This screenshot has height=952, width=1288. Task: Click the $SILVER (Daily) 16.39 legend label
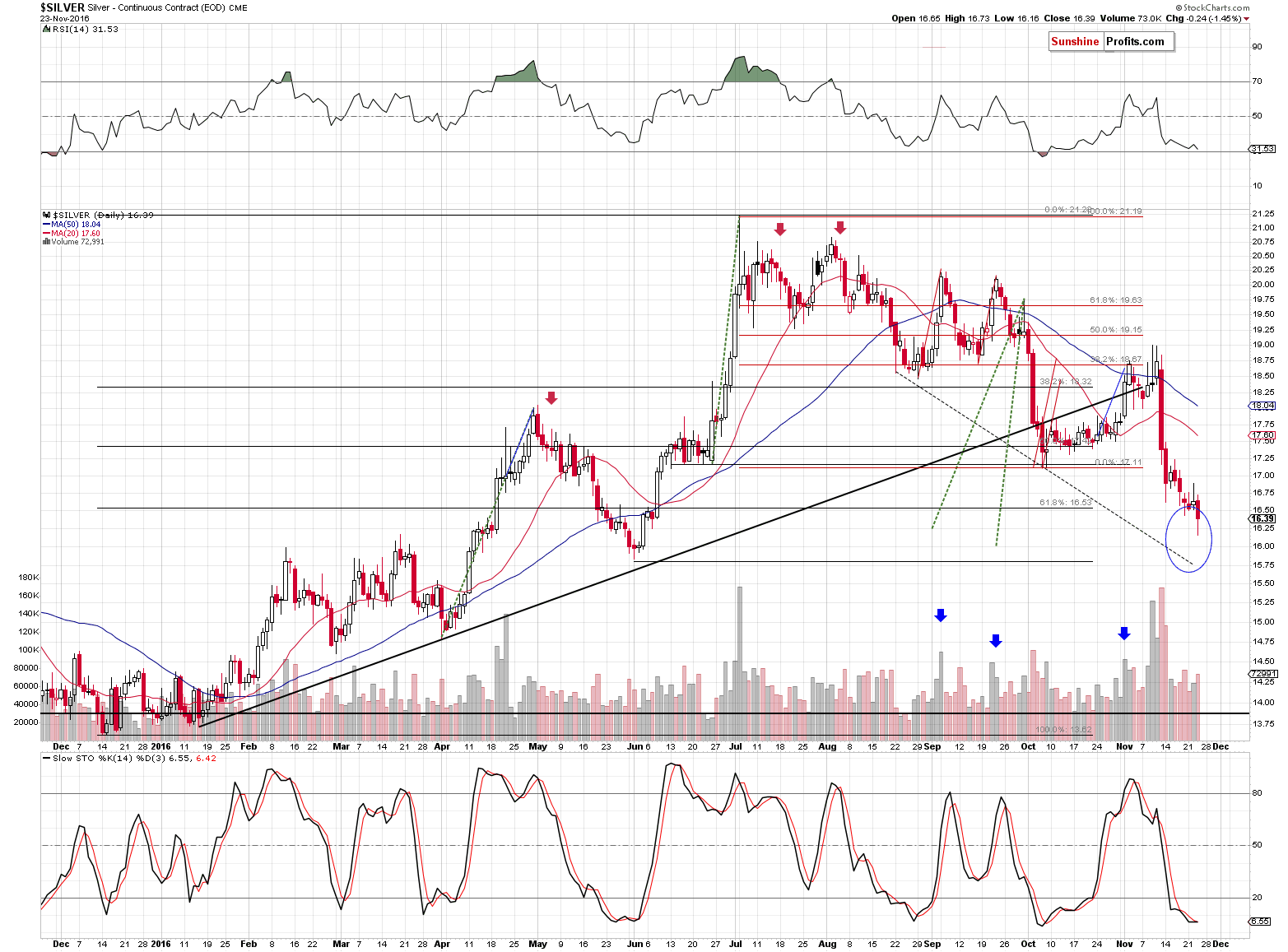103,215
